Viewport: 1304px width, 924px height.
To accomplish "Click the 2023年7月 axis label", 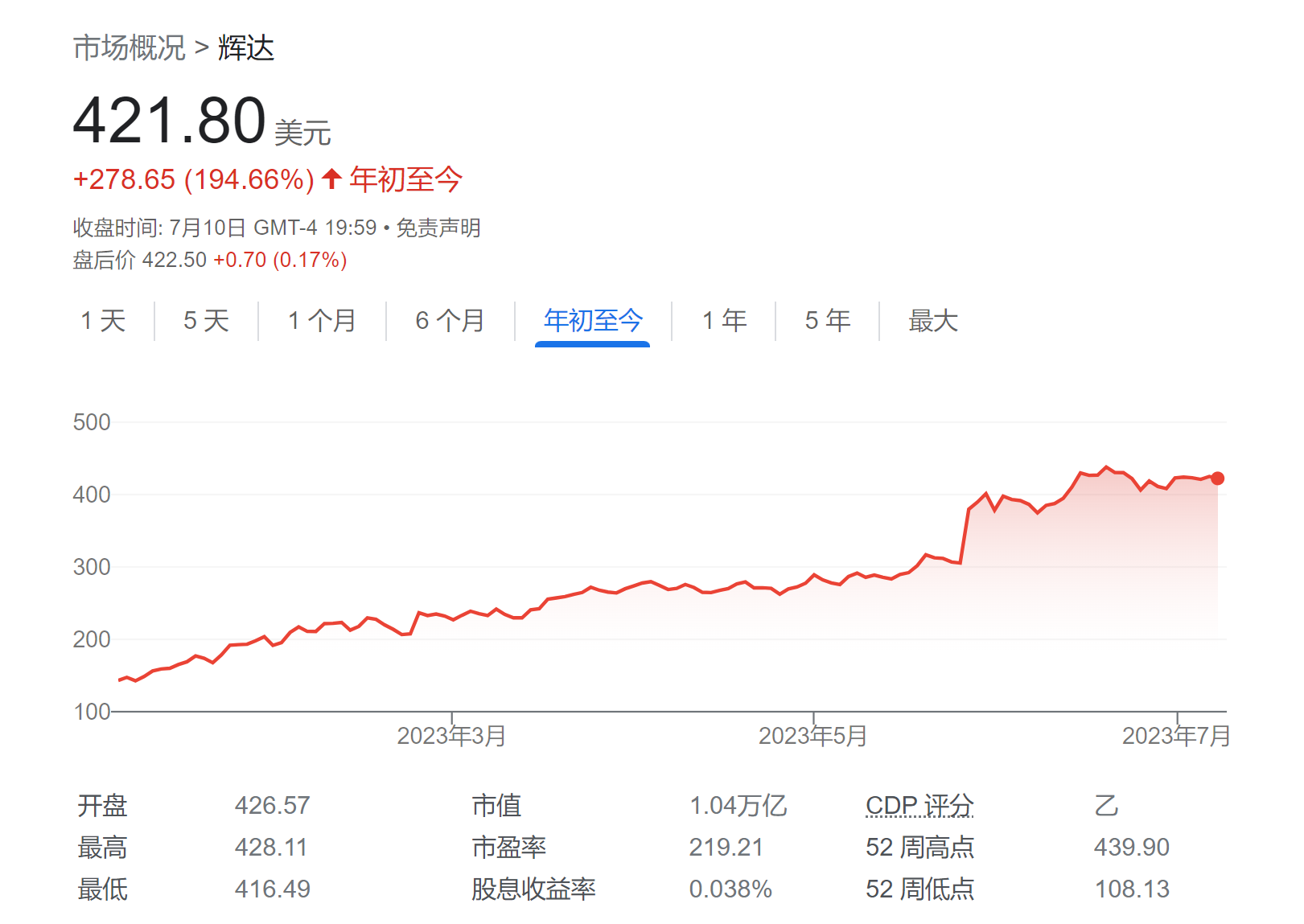I will coord(1176,736).
